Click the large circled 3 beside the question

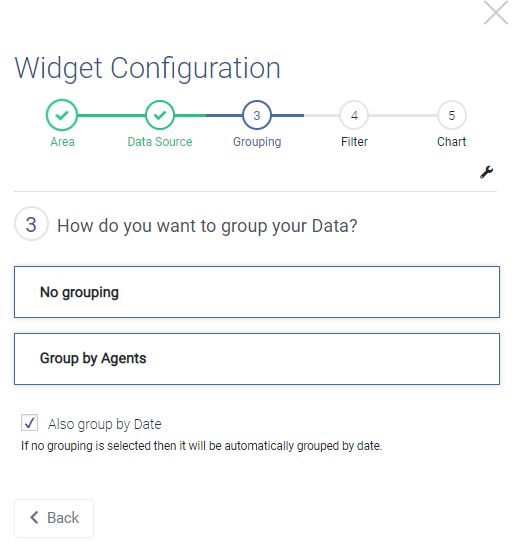(x=31, y=224)
